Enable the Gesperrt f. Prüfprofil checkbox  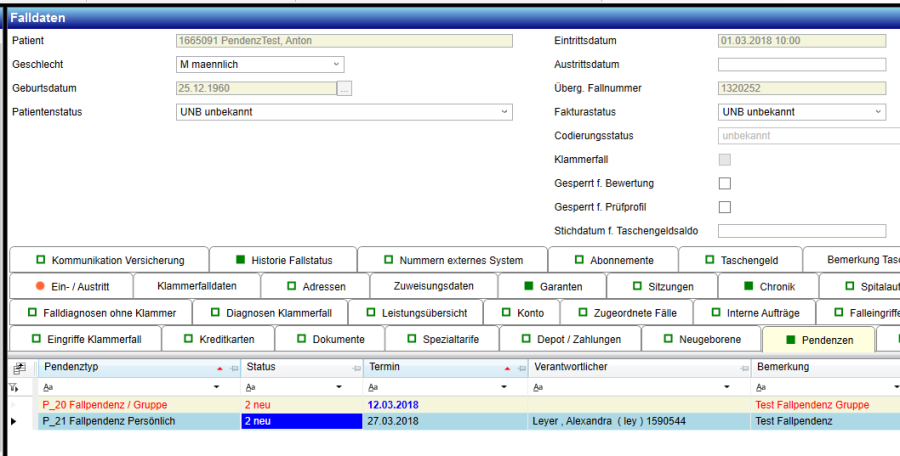(725, 207)
